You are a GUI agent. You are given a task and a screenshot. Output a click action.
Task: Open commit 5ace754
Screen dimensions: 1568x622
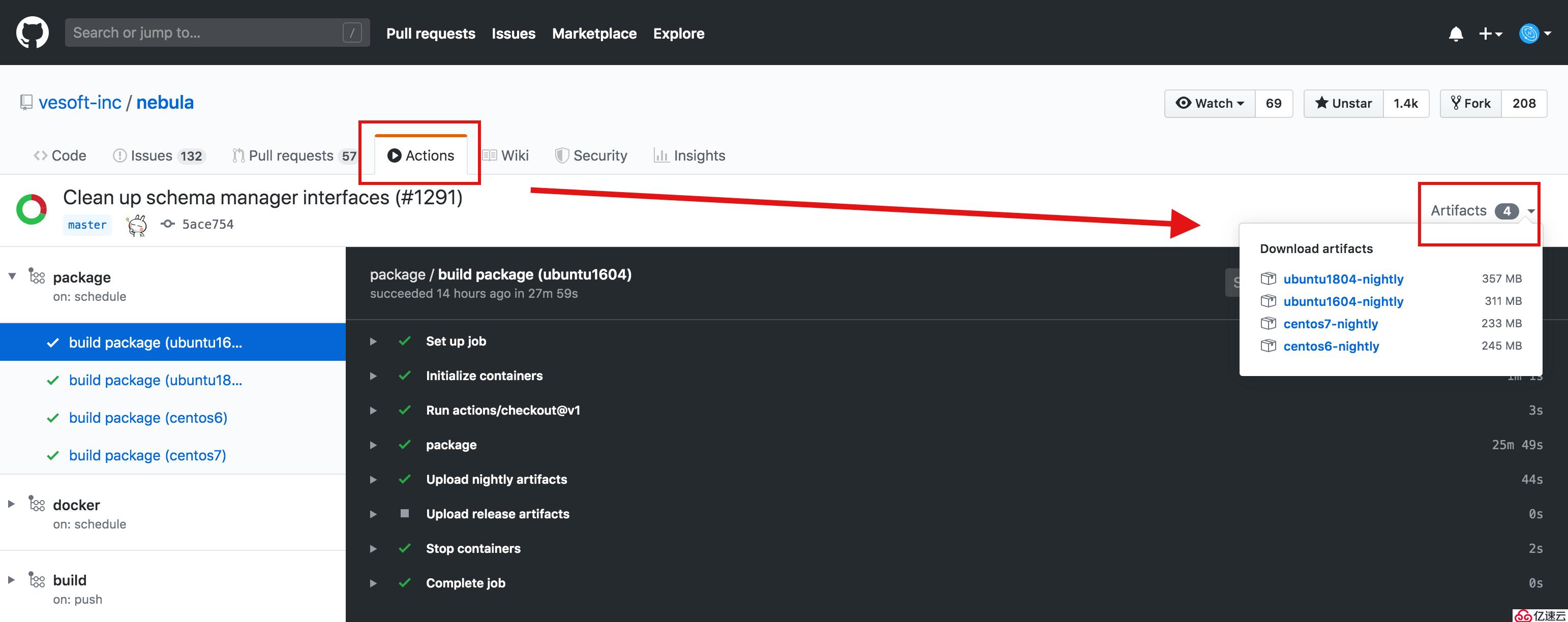tap(207, 224)
